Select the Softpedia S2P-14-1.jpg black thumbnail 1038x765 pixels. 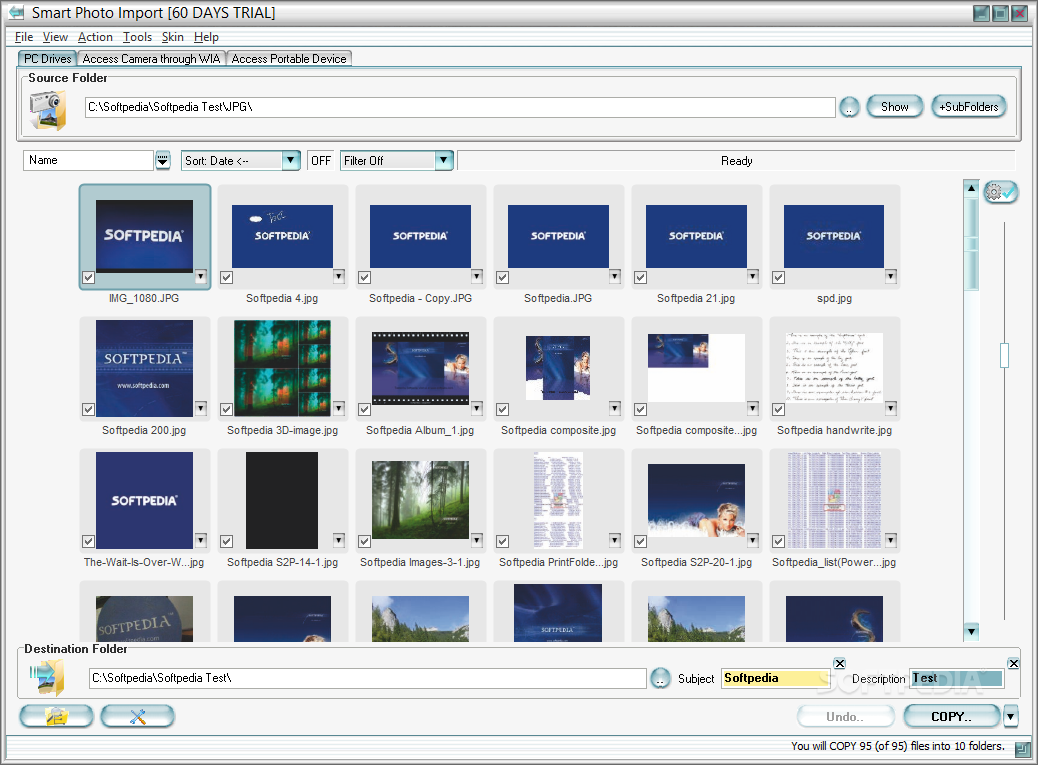(x=282, y=500)
